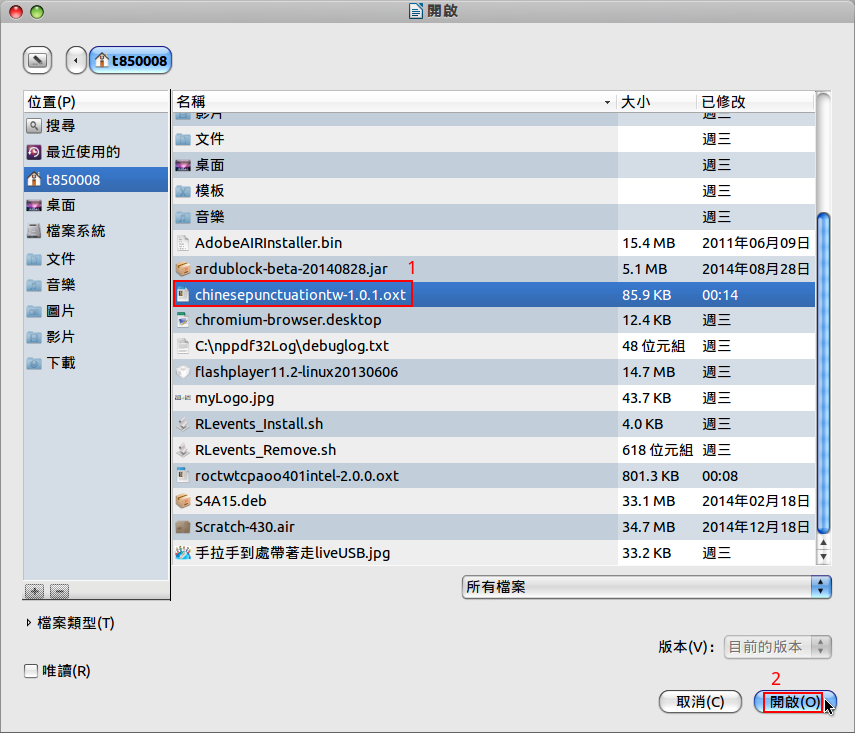Viewport: 855px width, 733px height.
Task: Toggle the read-only (唯讀) checkbox
Action: point(31,671)
